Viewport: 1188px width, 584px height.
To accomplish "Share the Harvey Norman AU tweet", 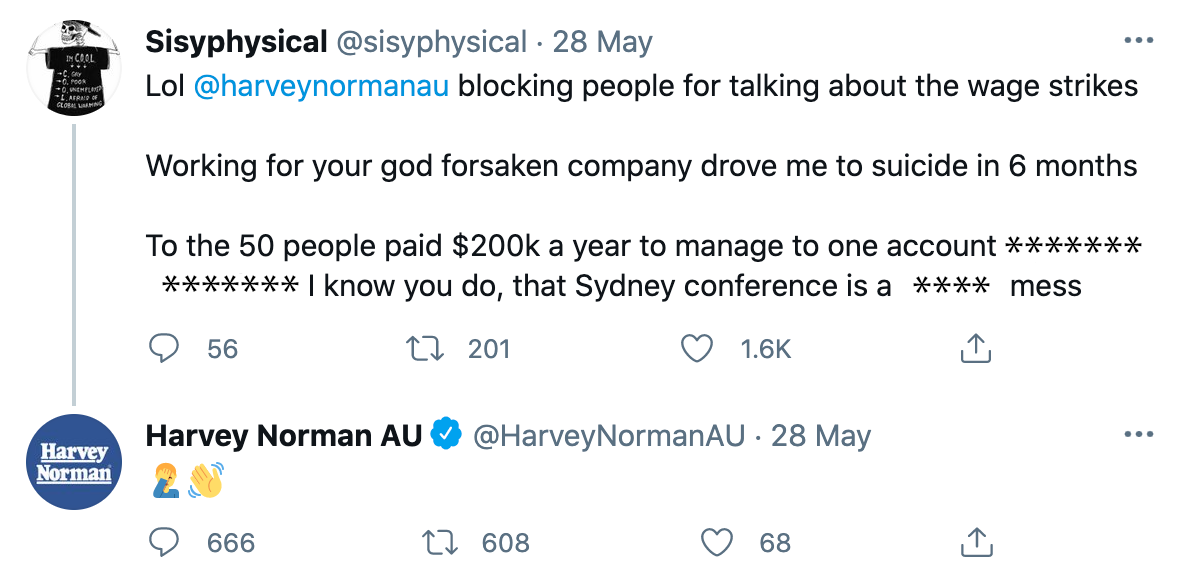I will click(974, 543).
